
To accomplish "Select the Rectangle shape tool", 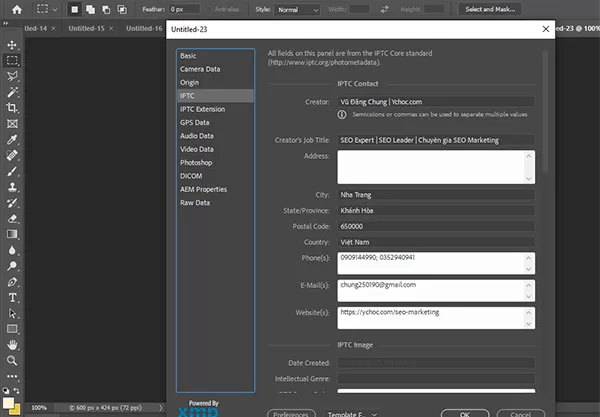I will pyautogui.click(x=12, y=329).
